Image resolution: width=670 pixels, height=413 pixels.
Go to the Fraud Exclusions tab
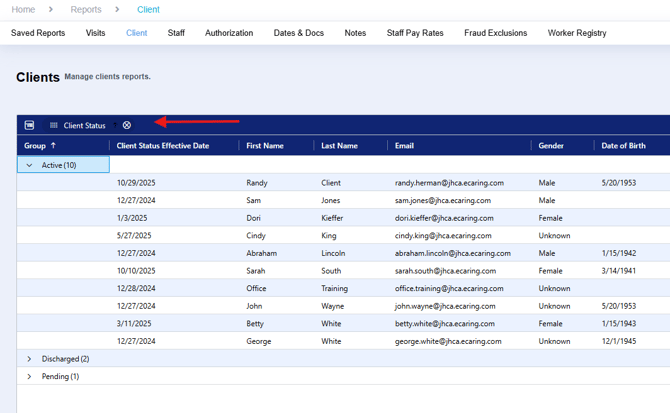[x=496, y=33]
